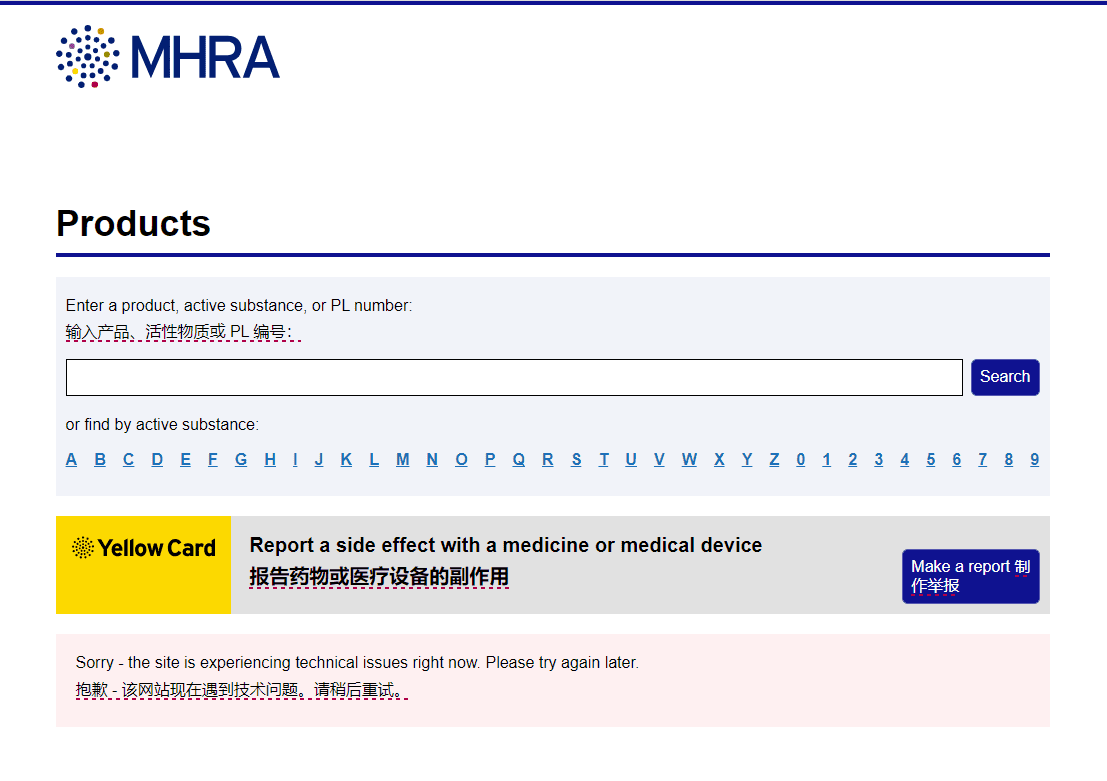Browse substances beginning with number 0
The image size is (1107, 781).
coord(800,459)
